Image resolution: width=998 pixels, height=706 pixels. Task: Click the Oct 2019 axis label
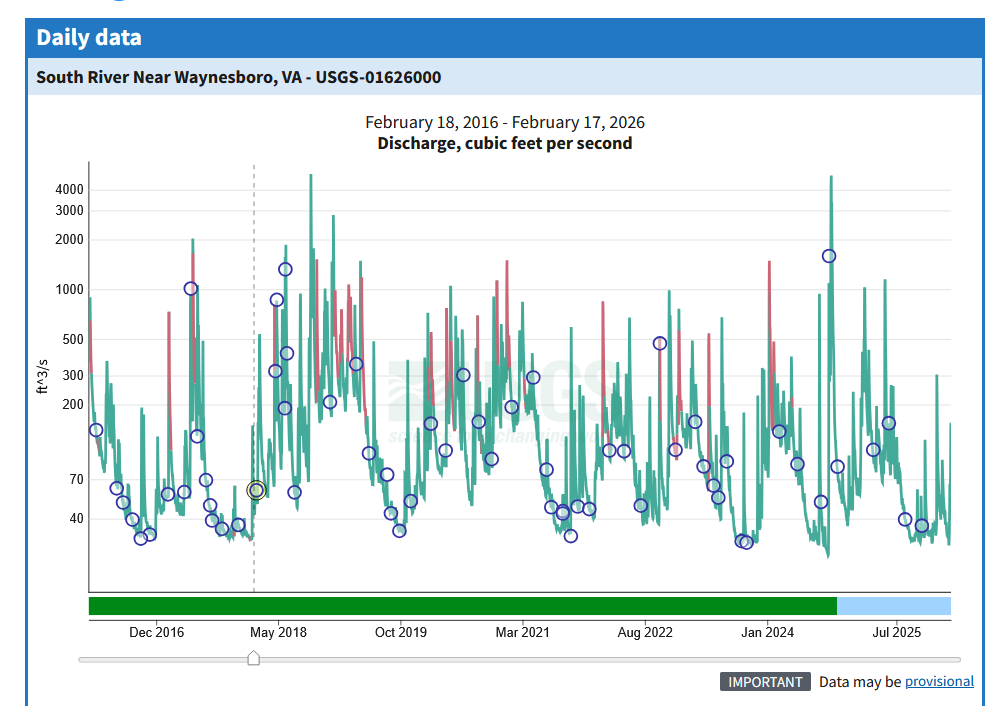coord(401,632)
